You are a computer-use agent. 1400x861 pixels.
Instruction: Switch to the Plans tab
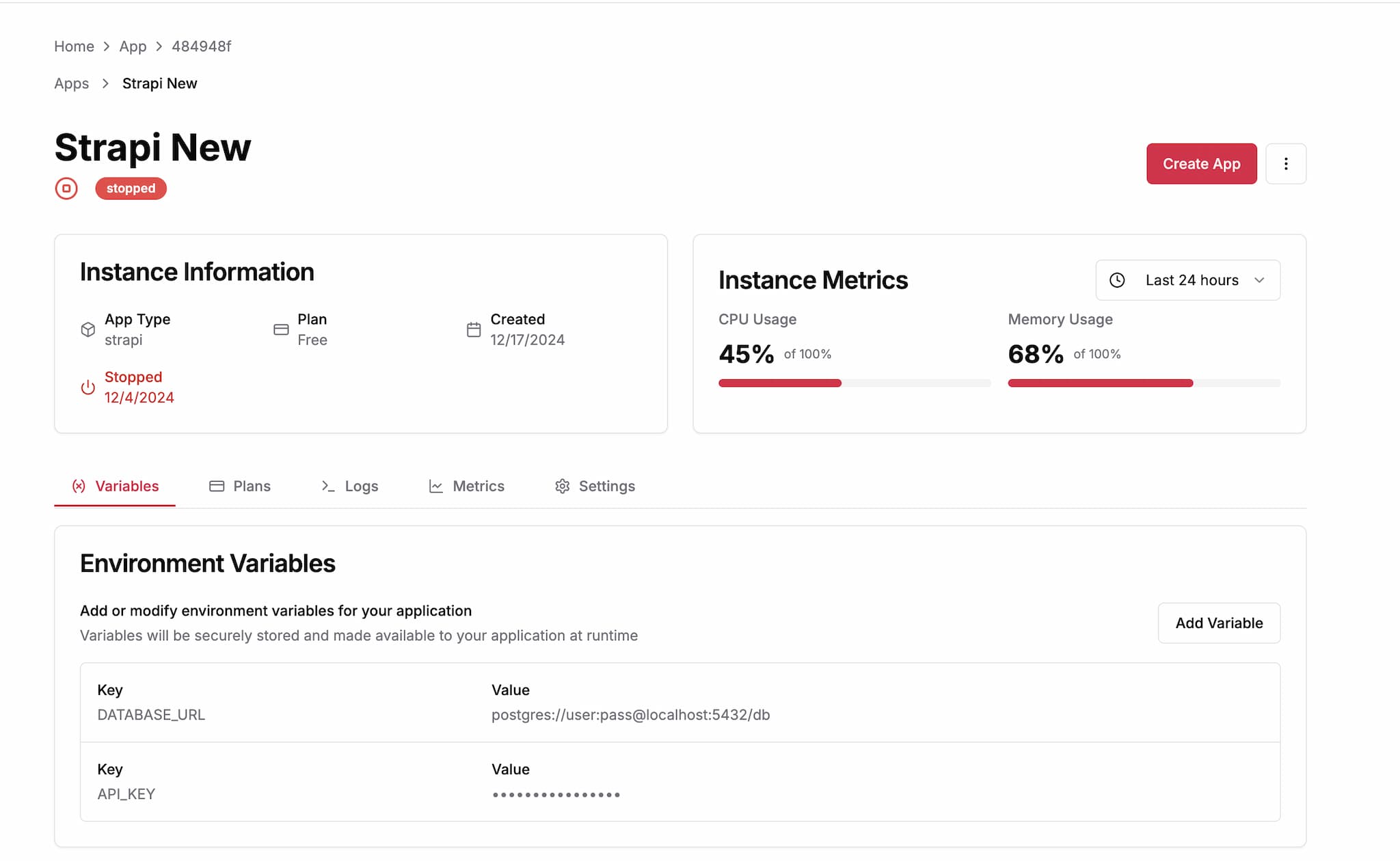pos(240,486)
